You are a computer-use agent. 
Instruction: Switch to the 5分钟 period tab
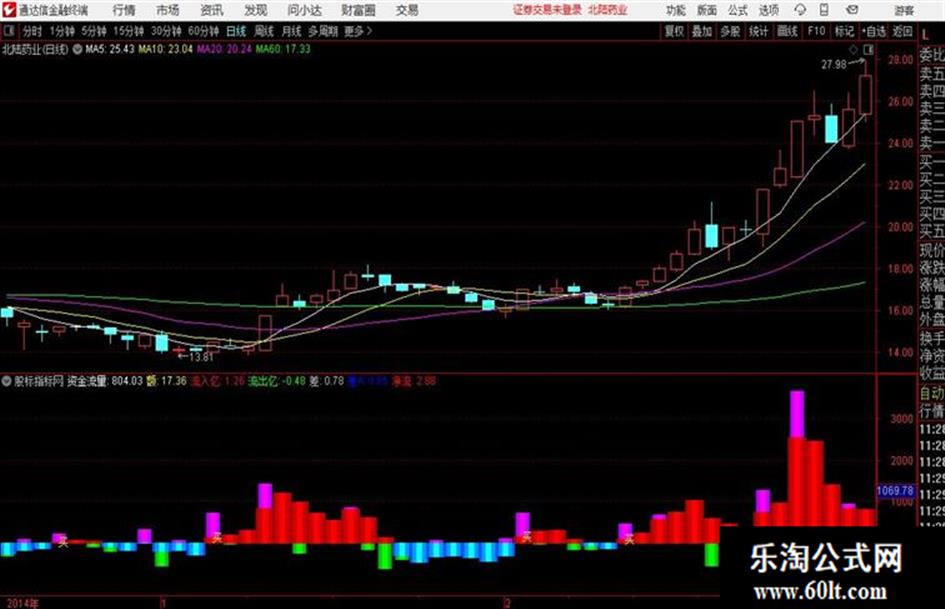(94, 31)
